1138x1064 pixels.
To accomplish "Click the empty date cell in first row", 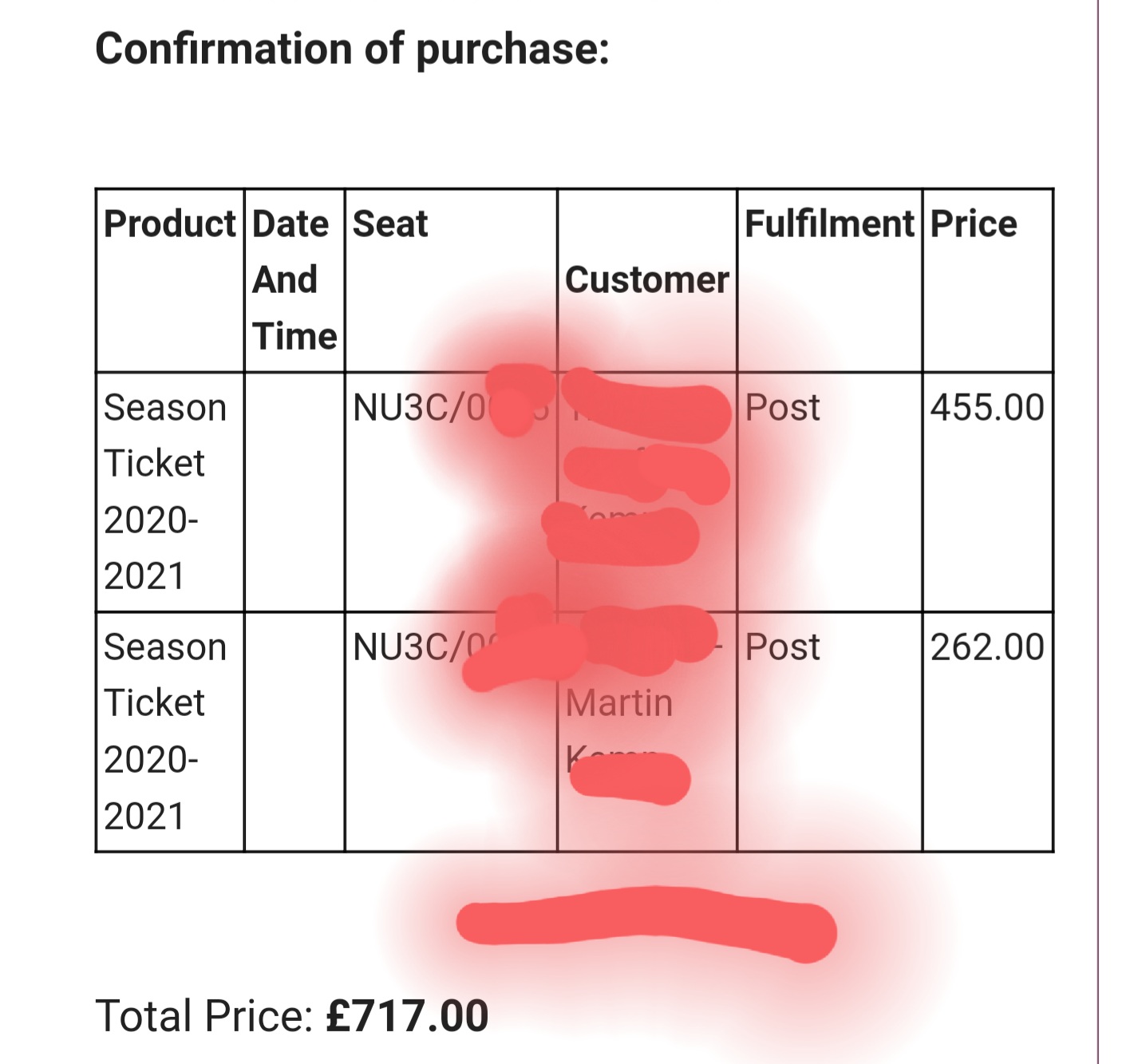I will pos(294,492).
